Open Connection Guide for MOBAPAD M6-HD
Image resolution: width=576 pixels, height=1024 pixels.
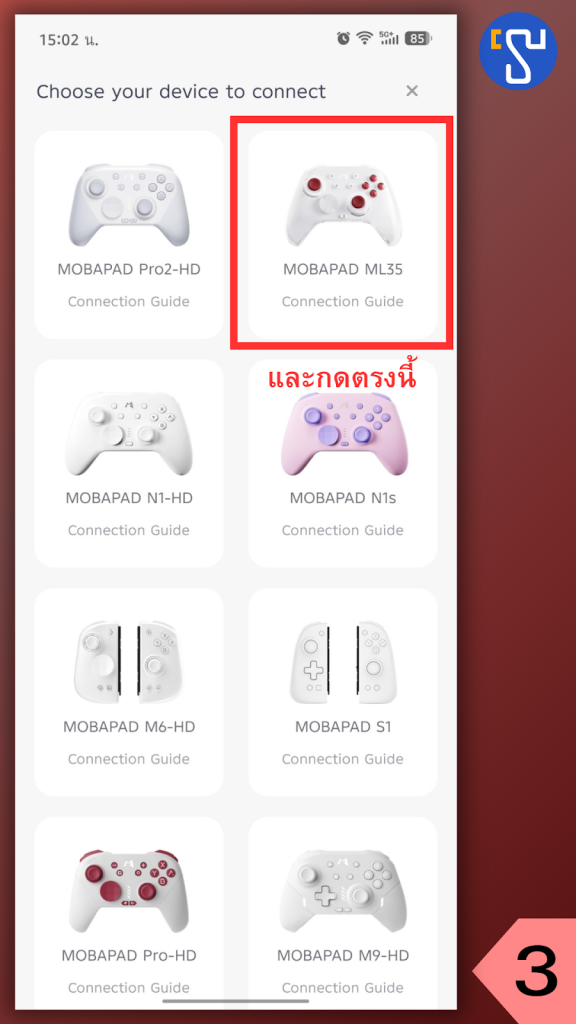(x=129, y=759)
